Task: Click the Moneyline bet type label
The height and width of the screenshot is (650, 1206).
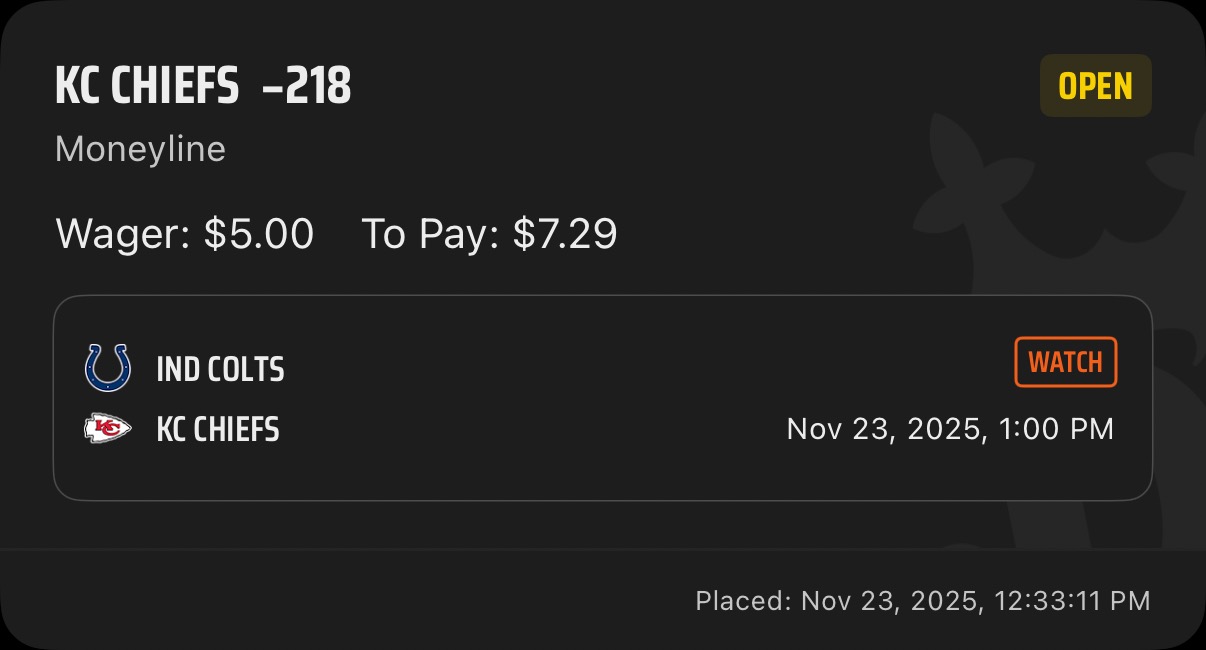Action: pos(140,149)
